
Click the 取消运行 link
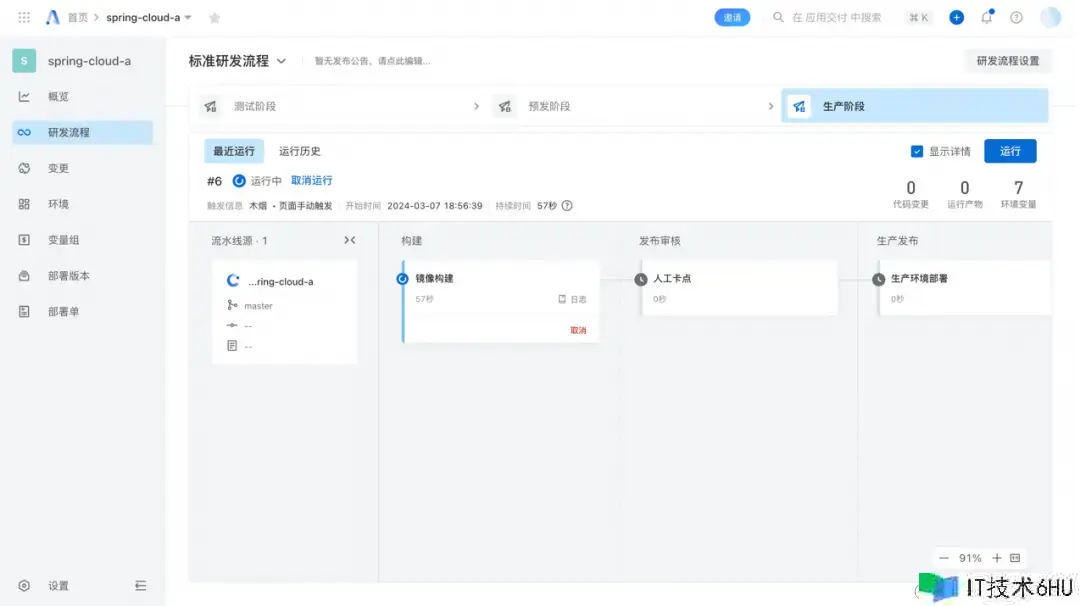tap(311, 181)
